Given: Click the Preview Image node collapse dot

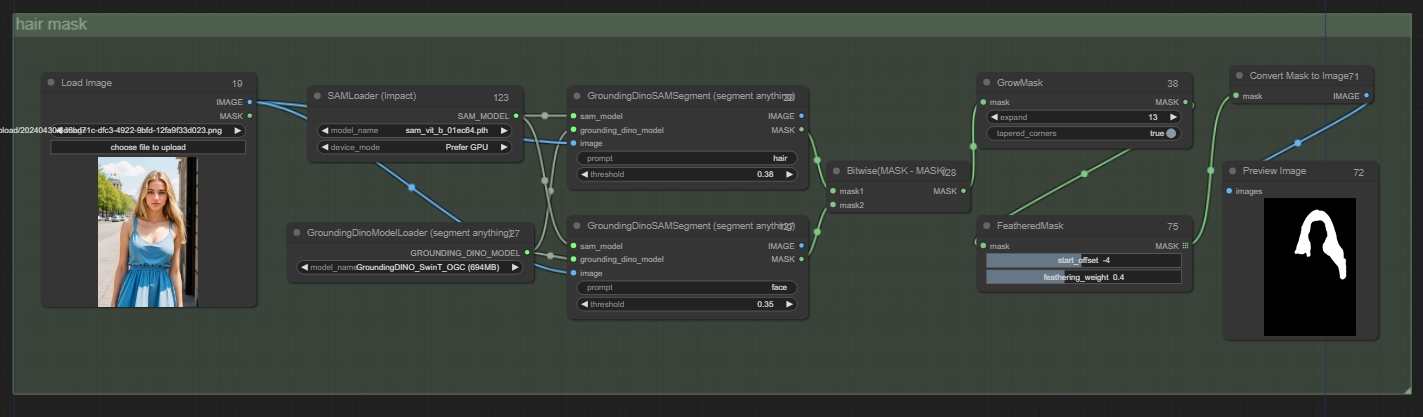Looking at the screenshot, I should [x=1233, y=172].
